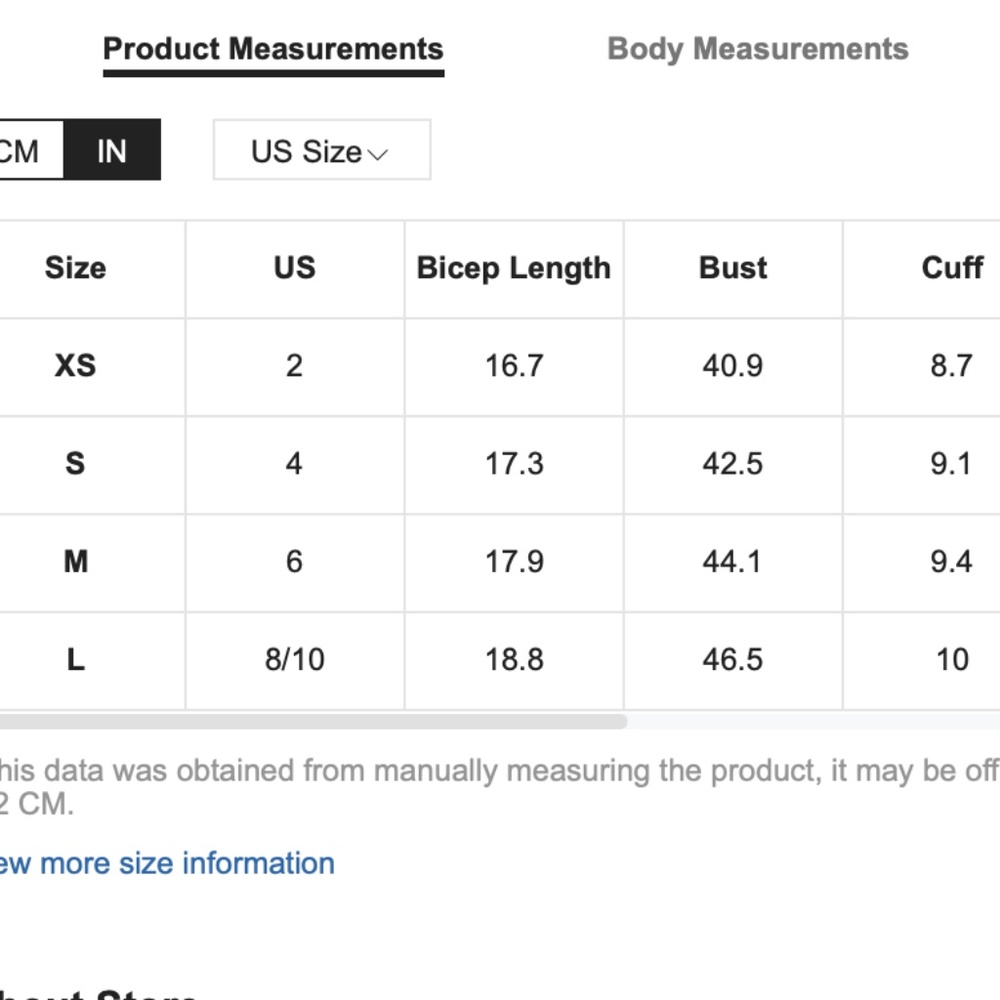Select the XS size row label
The width and height of the screenshot is (1000, 1000).
tap(75, 366)
